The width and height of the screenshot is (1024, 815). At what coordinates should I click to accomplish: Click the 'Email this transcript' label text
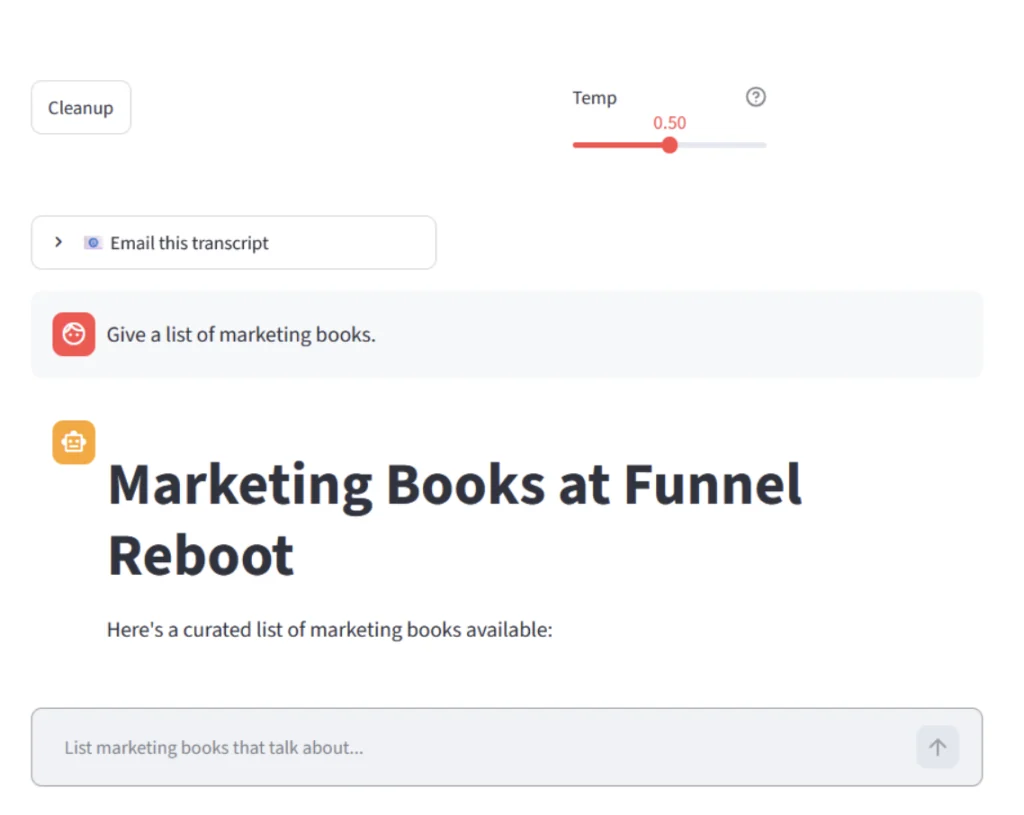[189, 243]
